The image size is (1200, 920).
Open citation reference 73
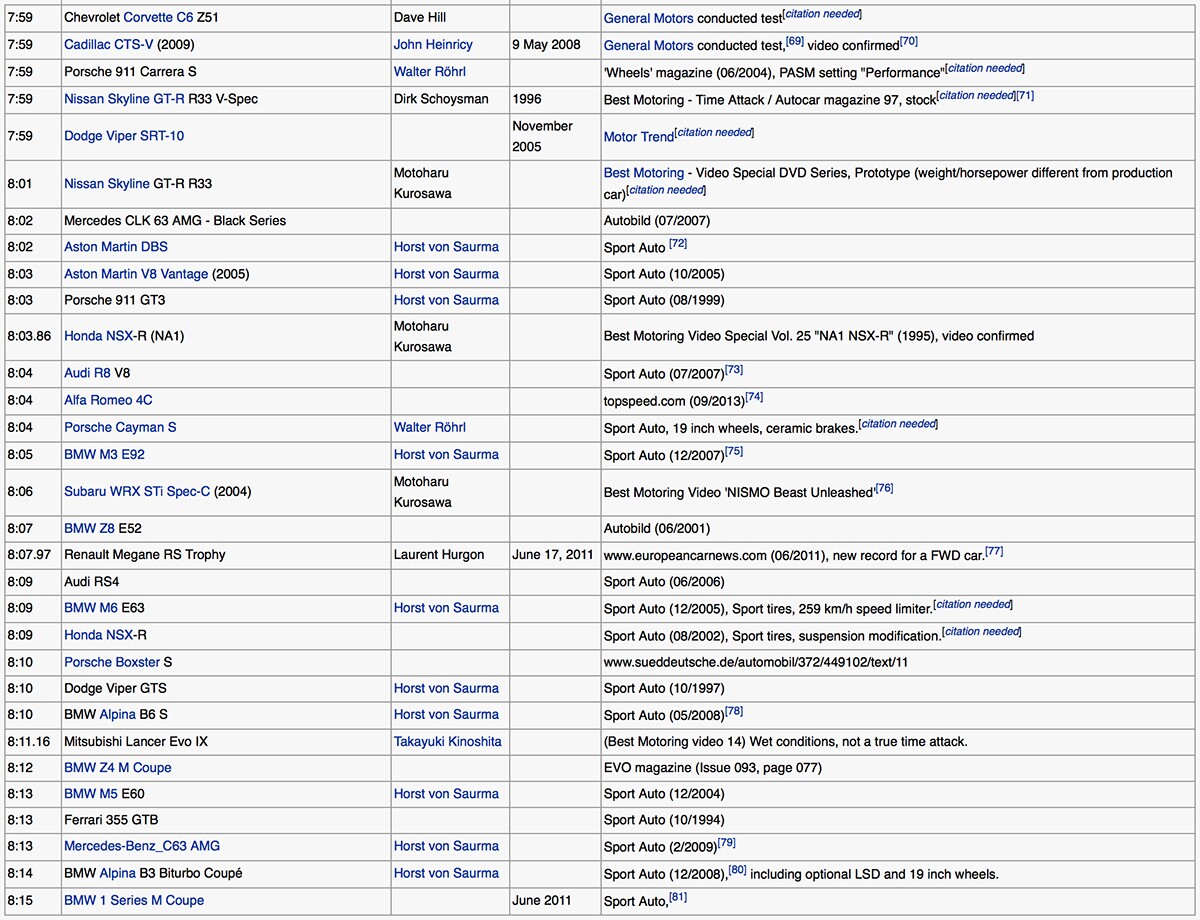[x=734, y=370]
